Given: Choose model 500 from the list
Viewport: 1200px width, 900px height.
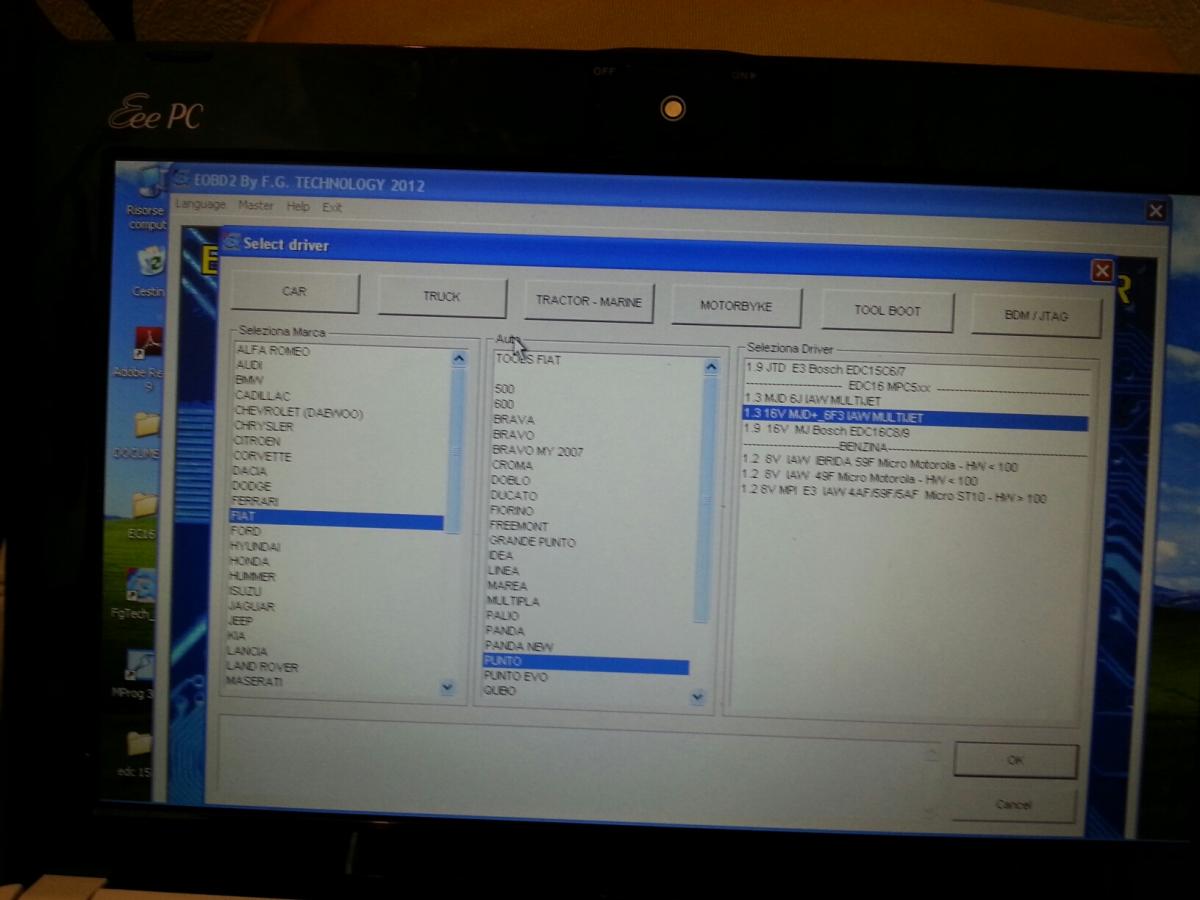Looking at the screenshot, I should coord(504,388).
